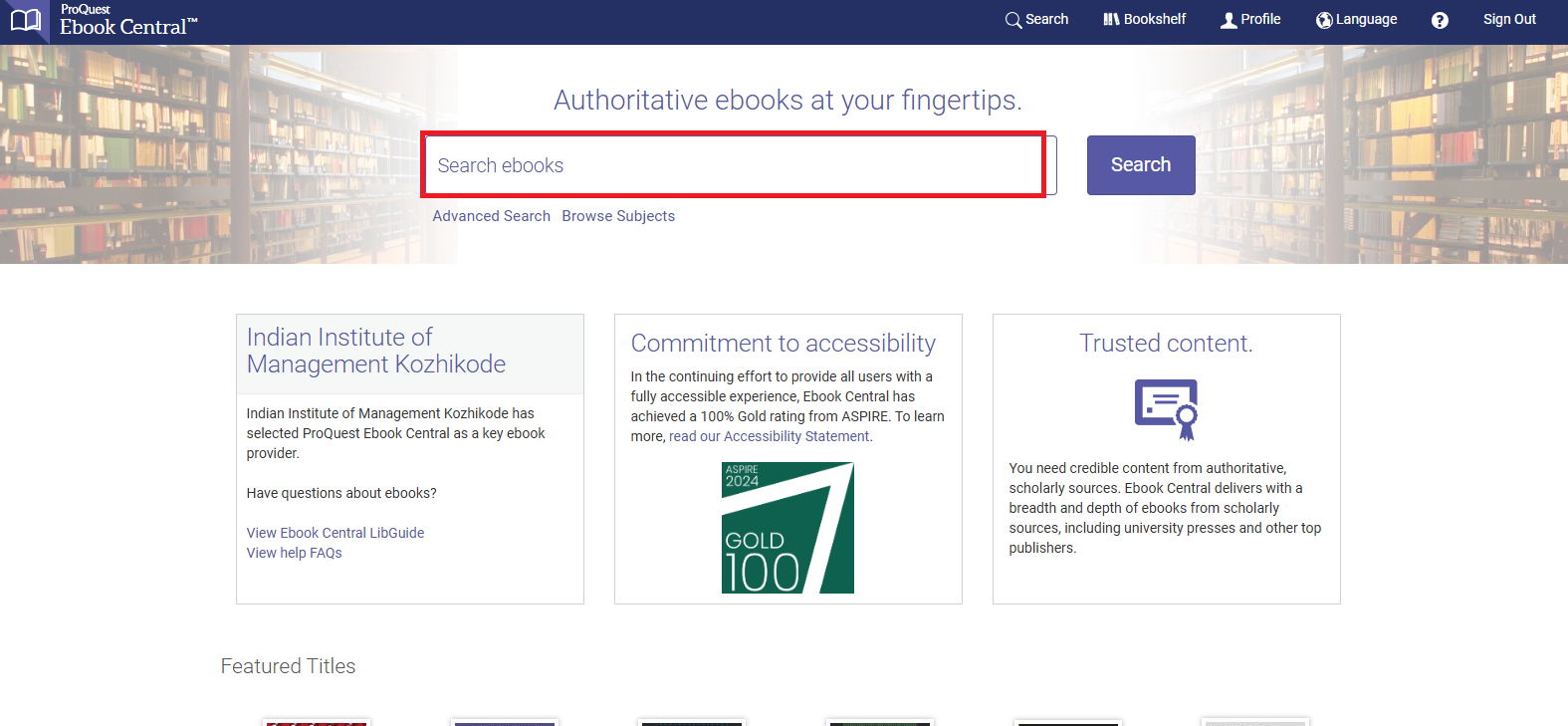Sign Out of Ebook Central
The width and height of the screenshot is (1568, 726).
1509,19
